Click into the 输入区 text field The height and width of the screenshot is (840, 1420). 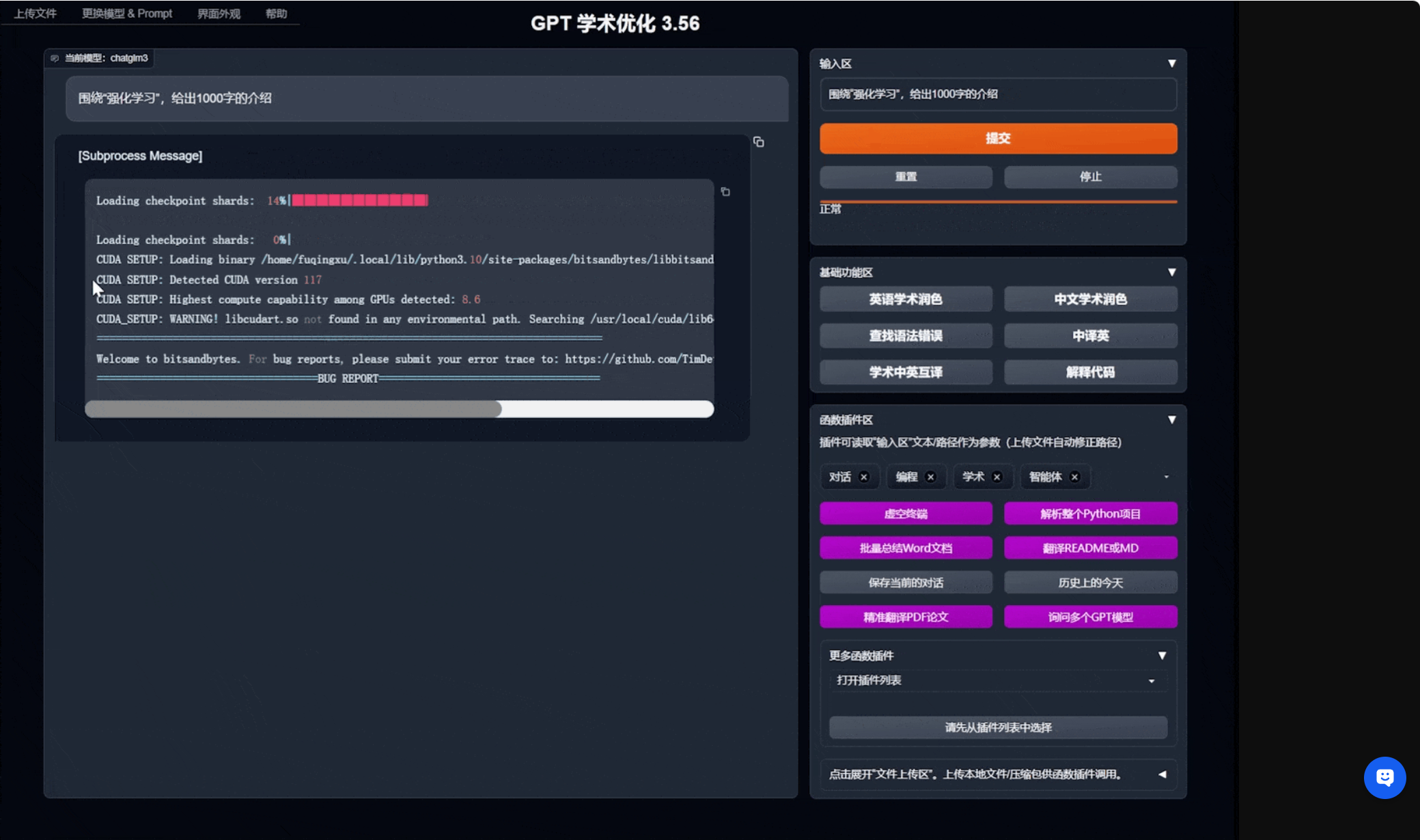pos(997,94)
